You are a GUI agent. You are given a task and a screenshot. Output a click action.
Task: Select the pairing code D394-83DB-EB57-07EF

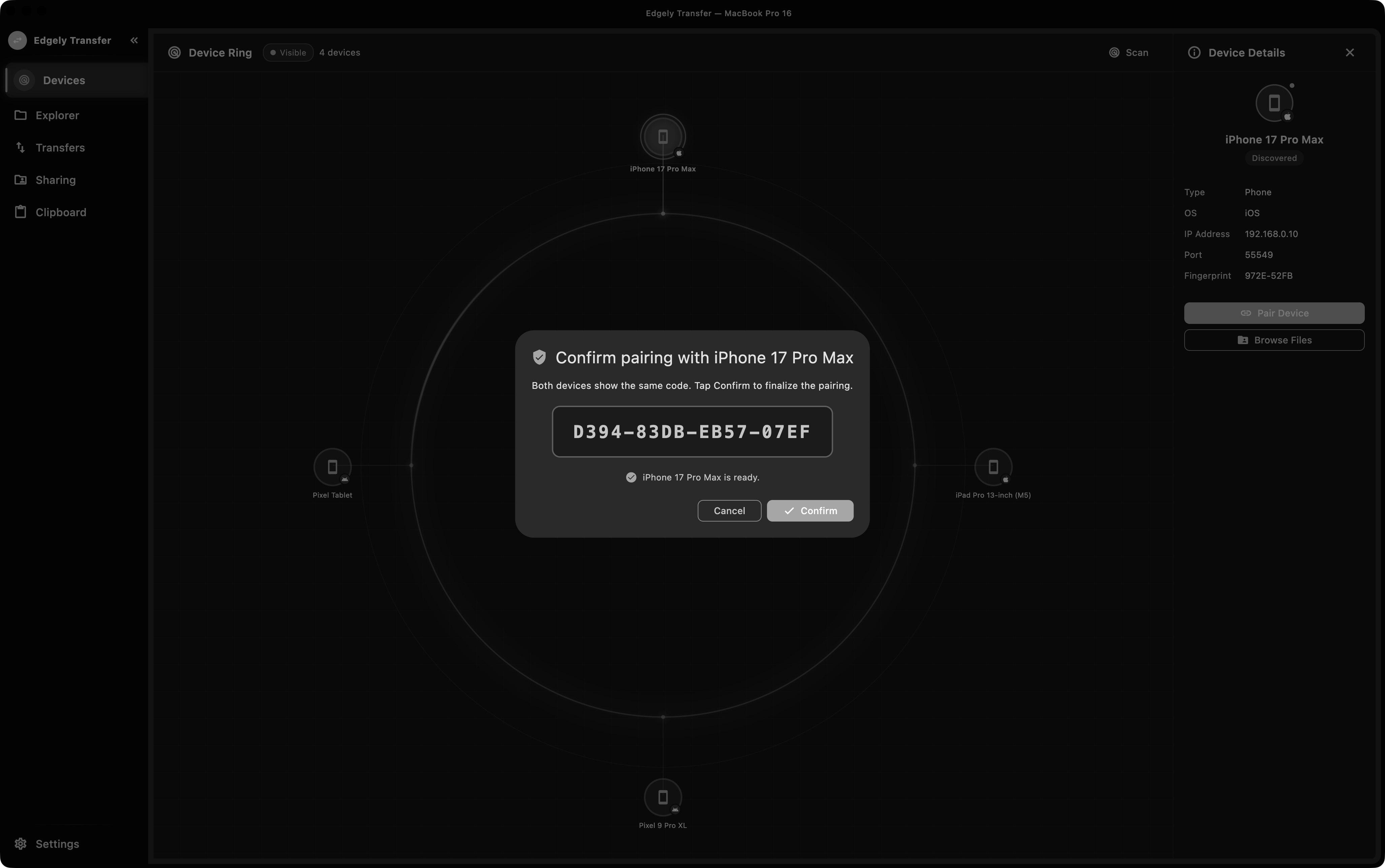(x=692, y=432)
